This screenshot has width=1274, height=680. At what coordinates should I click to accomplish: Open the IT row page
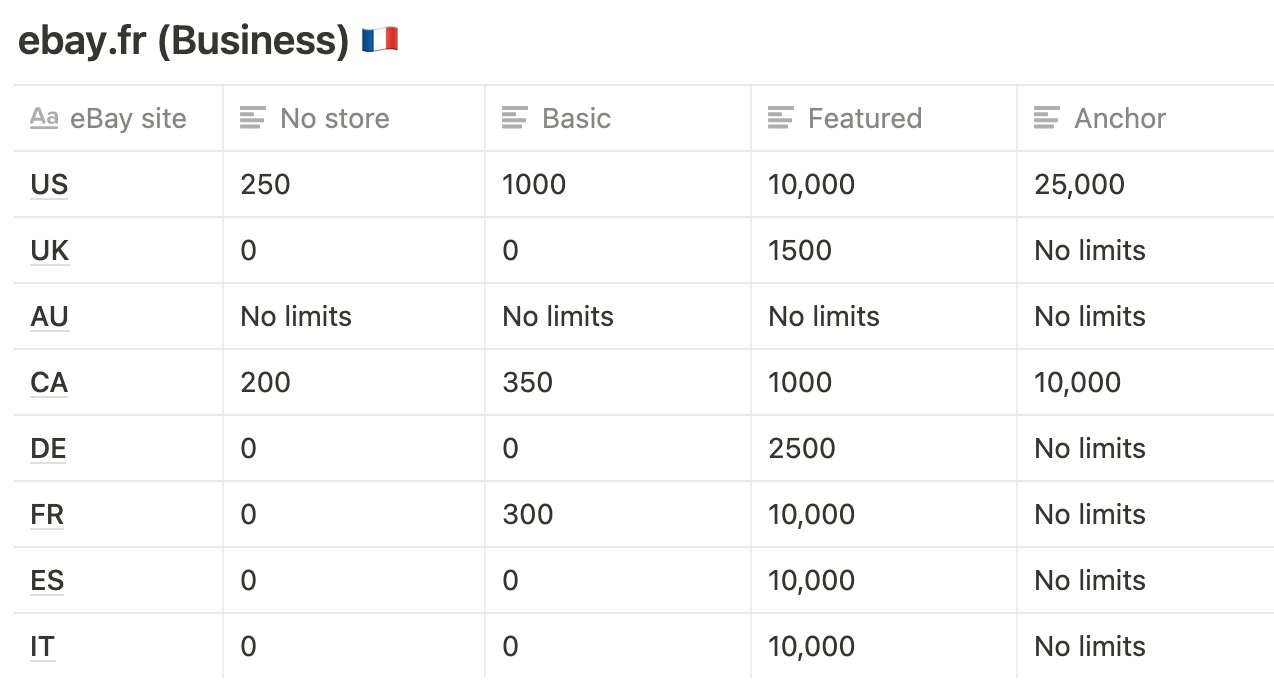coord(42,647)
